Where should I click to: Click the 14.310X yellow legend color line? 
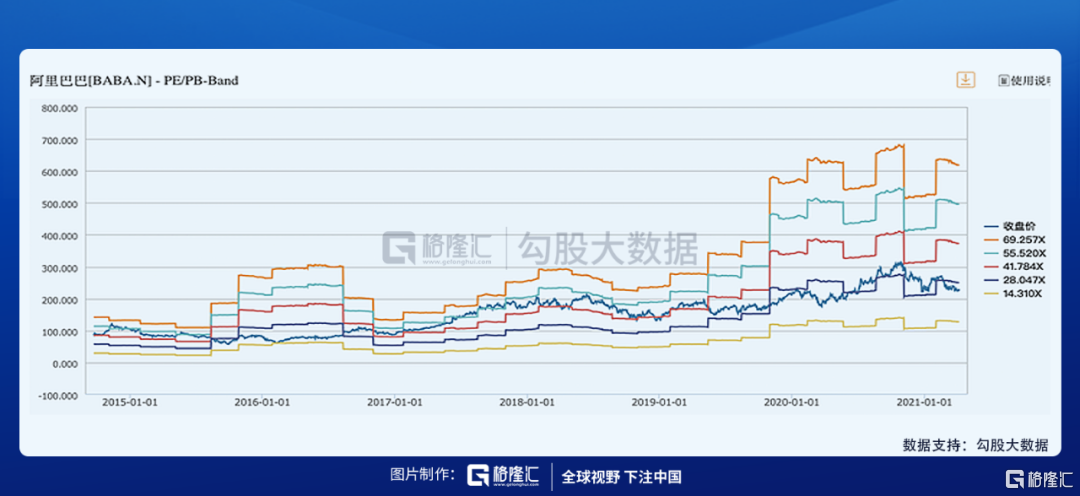point(991,296)
